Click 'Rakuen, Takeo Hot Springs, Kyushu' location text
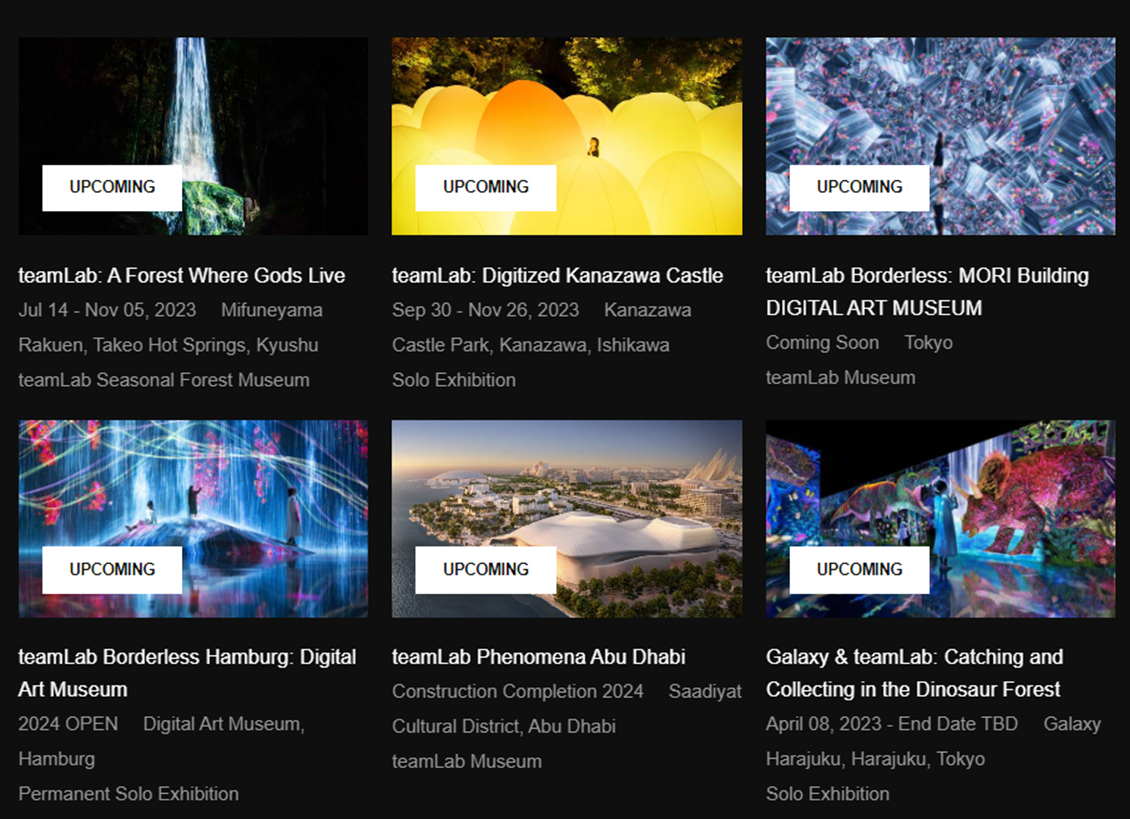The image size is (1130, 819). (169, 345)
